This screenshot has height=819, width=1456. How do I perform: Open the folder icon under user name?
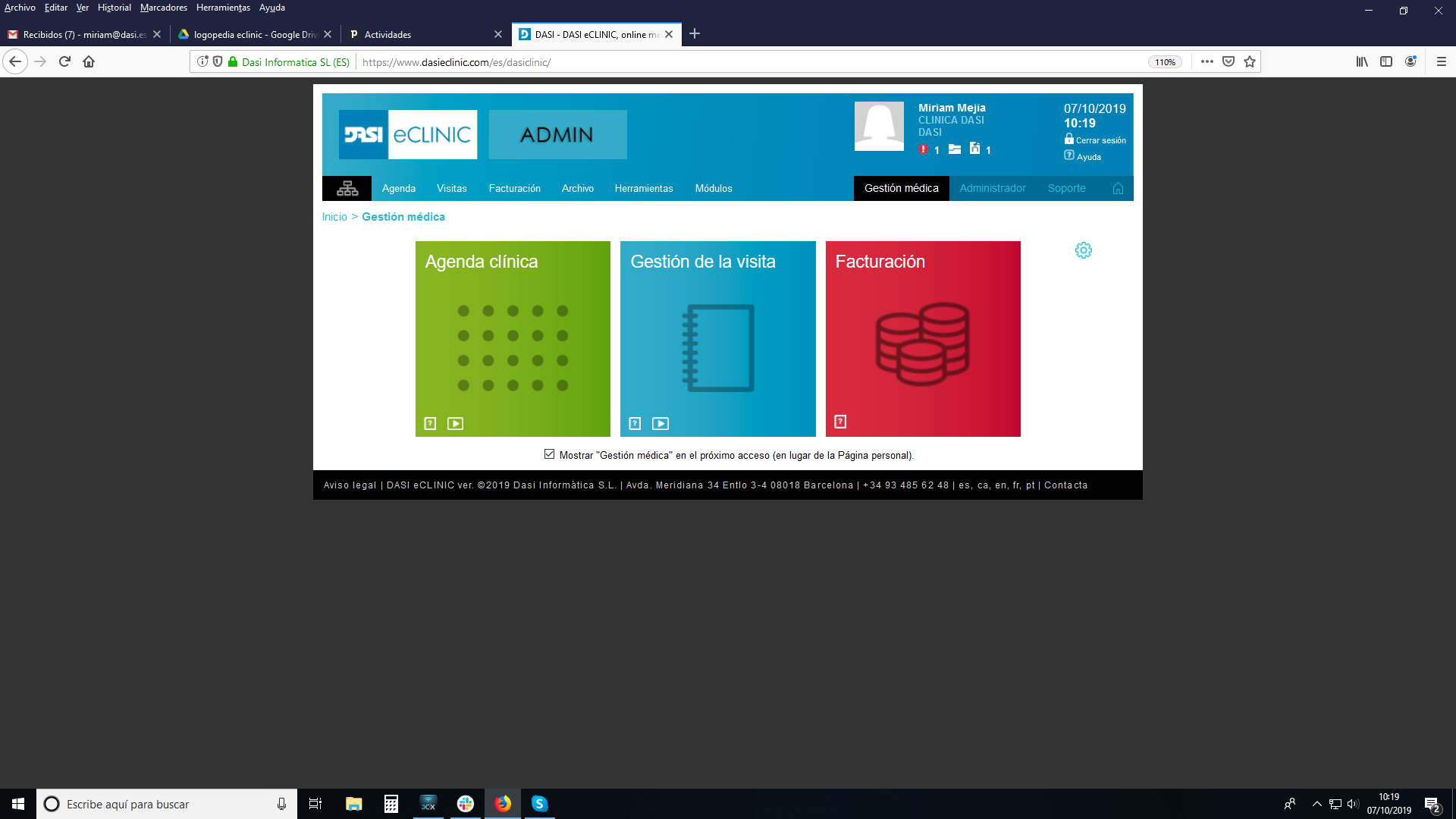pyautogui.click(x=955, y=149)
